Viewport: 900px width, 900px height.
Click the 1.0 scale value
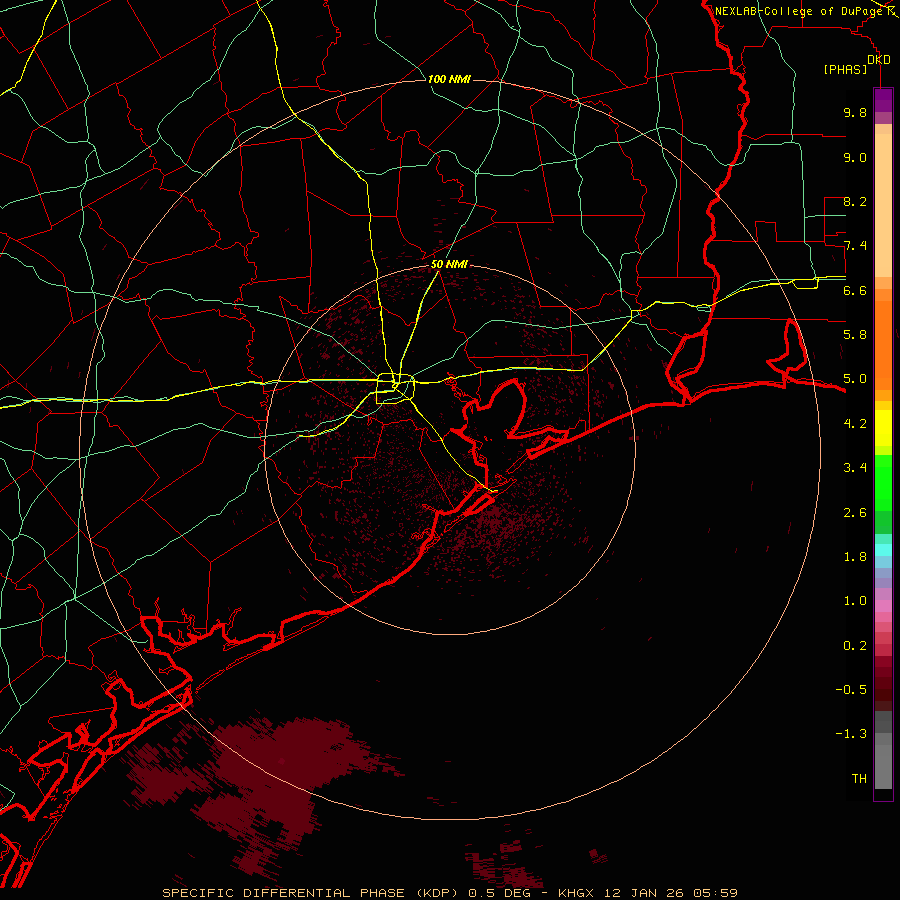pos(855,601)
